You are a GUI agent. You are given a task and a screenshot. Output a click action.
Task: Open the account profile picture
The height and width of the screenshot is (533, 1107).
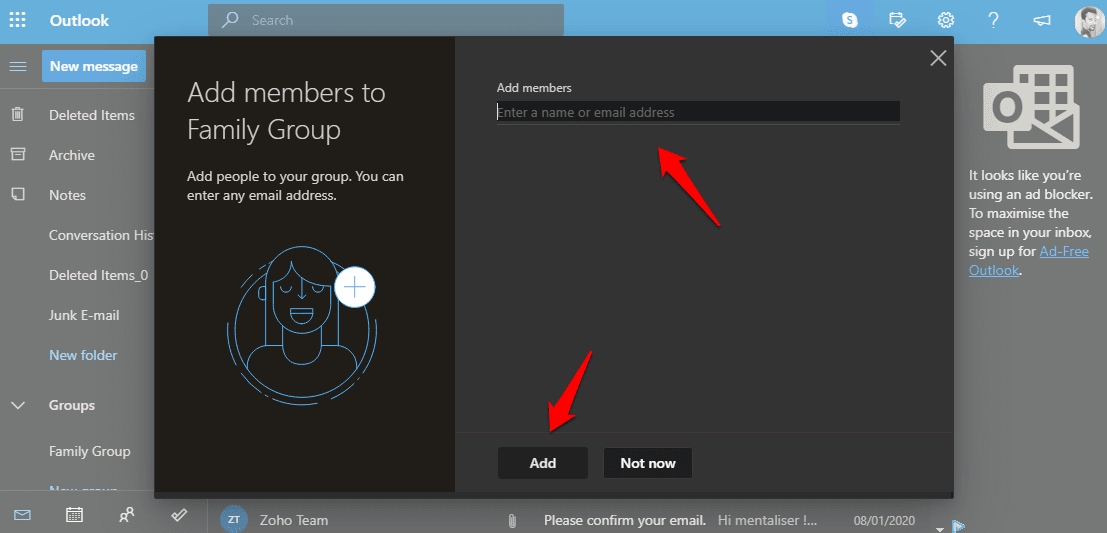[x=1090, y=21]
